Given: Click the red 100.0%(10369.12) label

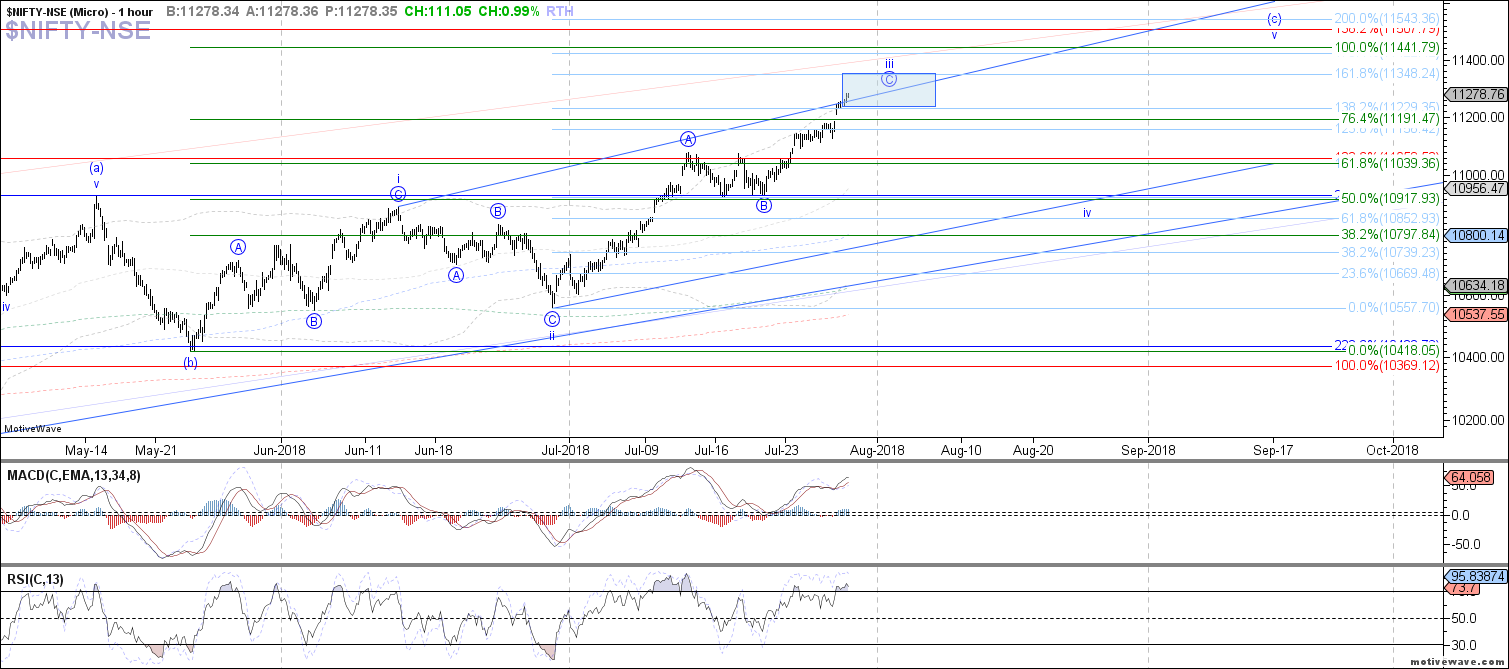Looking at the screenshot, I should click(x=1387, y=366).
